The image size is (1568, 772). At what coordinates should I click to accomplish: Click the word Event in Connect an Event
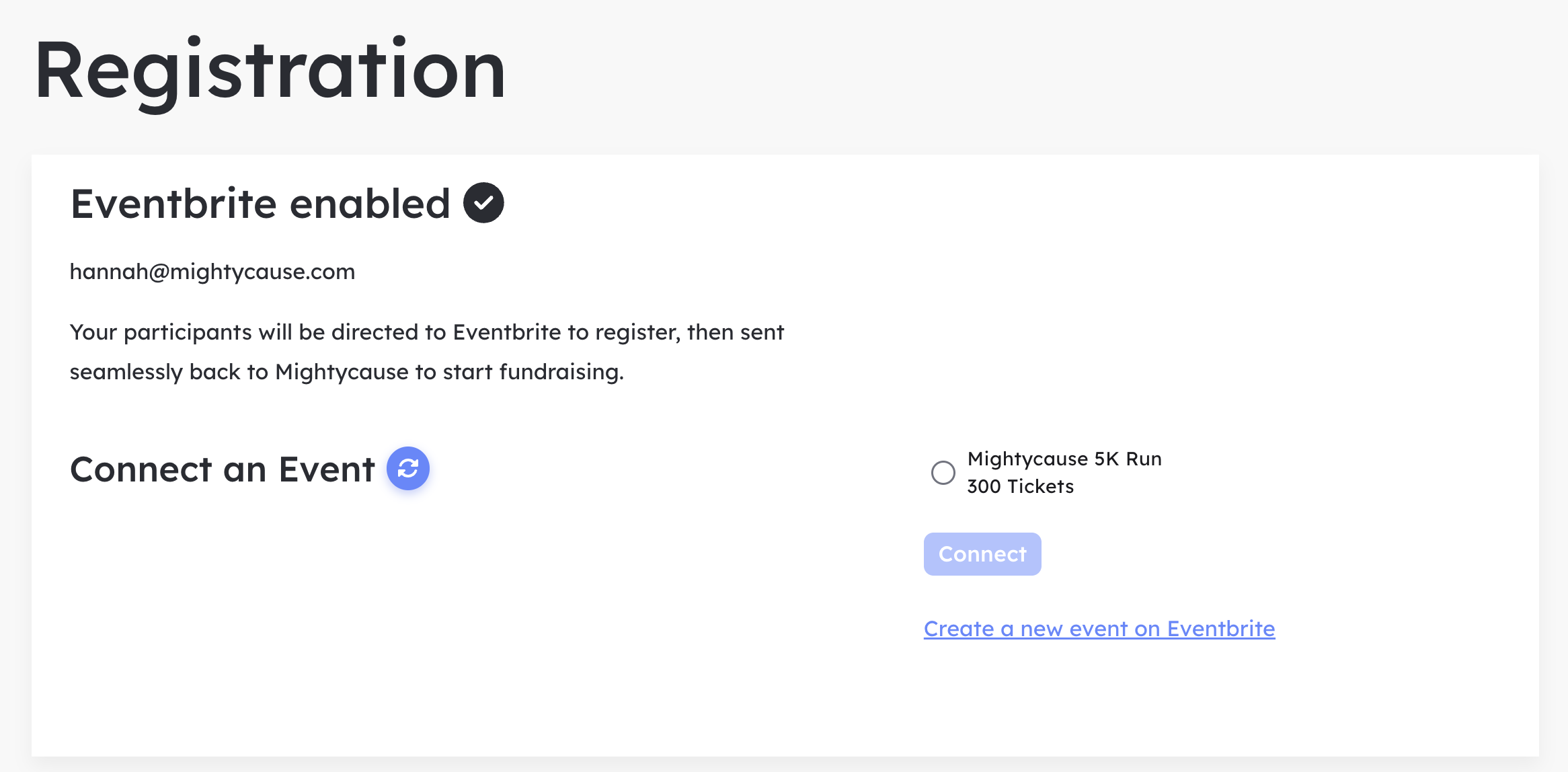tap(327, 469)
